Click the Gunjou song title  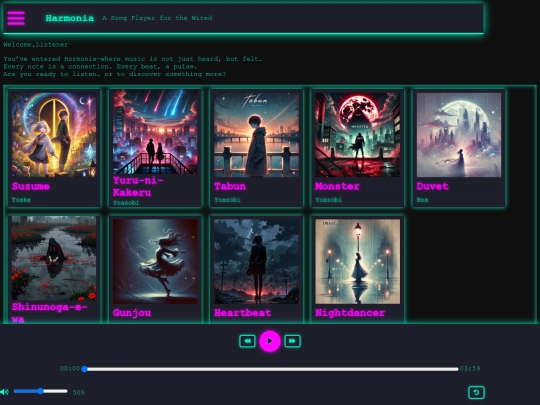pos(132,313)
